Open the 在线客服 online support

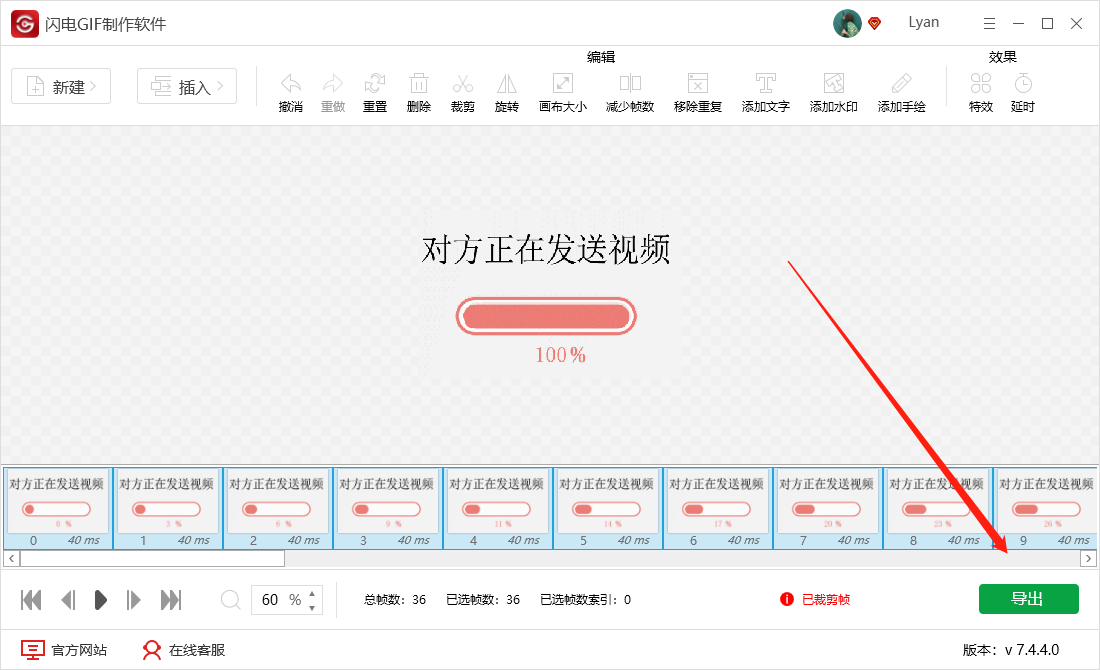coord(186,649)
